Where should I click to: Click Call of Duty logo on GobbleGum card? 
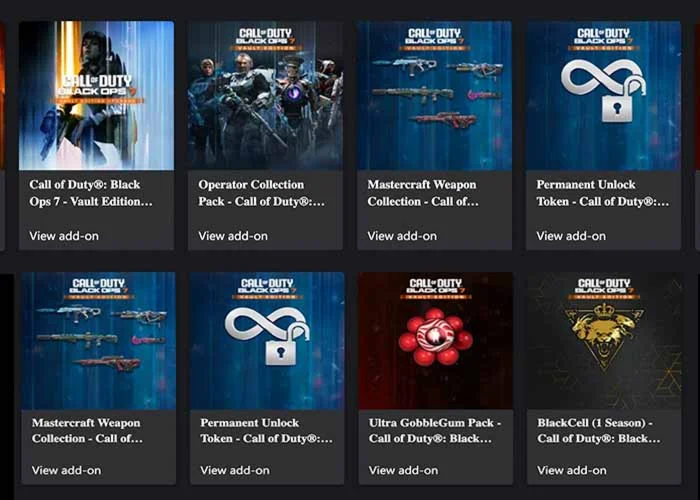(x=435, y=289)
